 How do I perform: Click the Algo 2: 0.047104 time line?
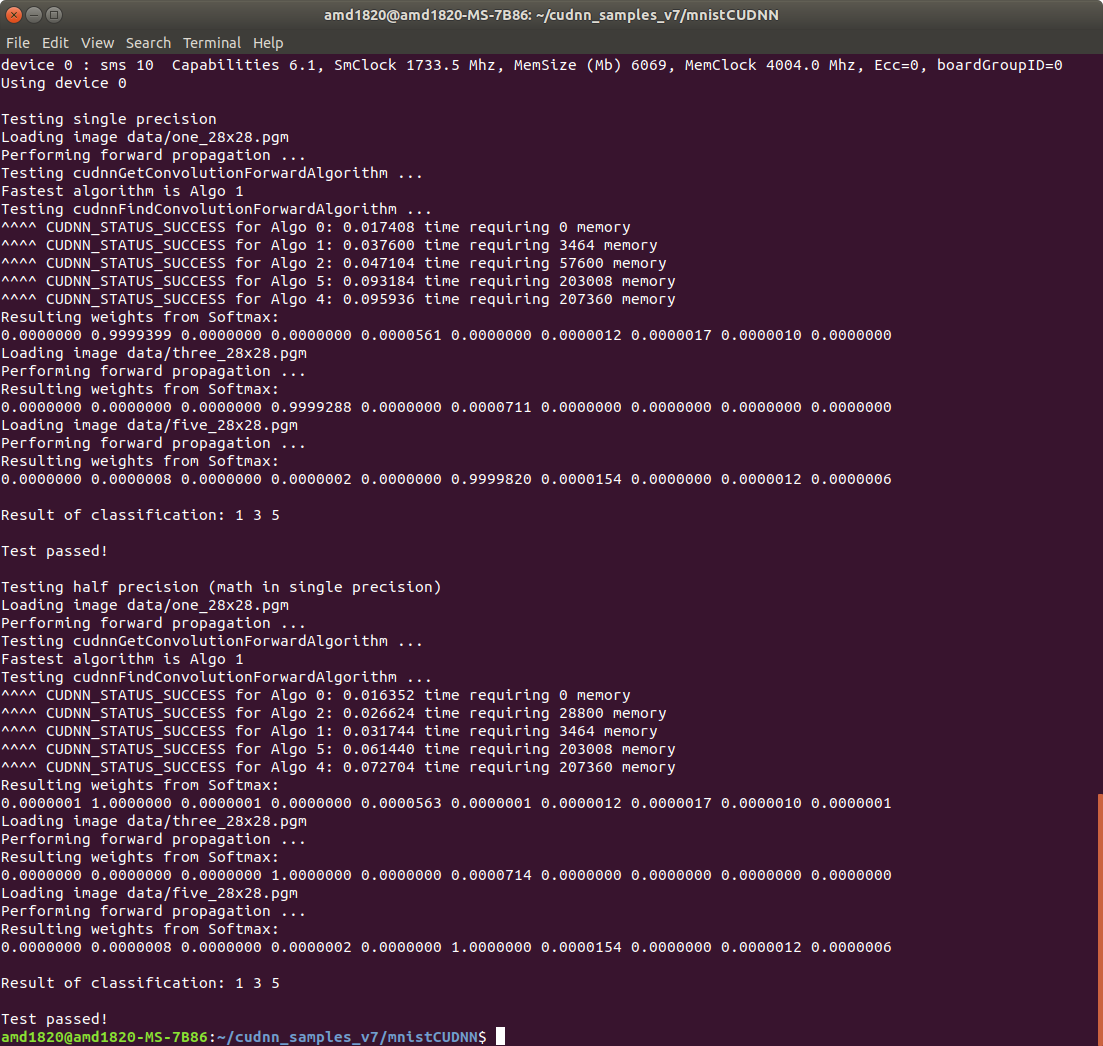coord(333,263)
